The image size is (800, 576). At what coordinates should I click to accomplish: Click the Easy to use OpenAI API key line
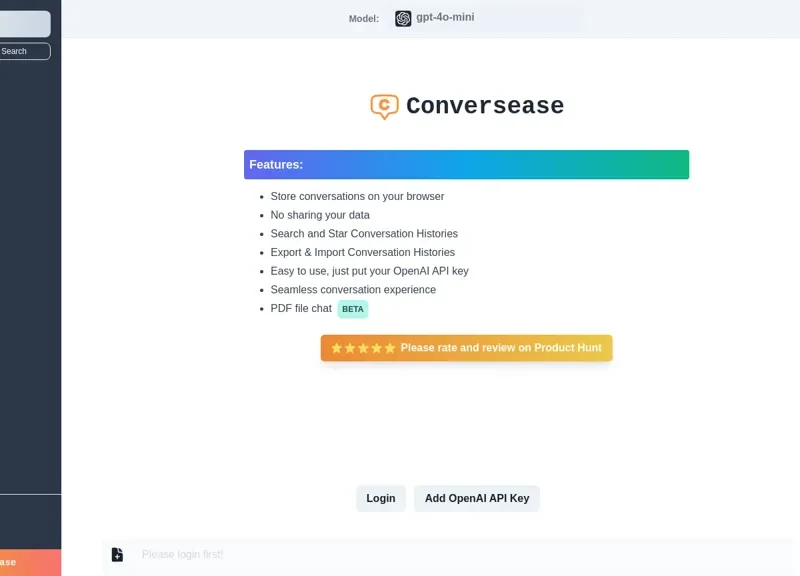tap(369, 271)
